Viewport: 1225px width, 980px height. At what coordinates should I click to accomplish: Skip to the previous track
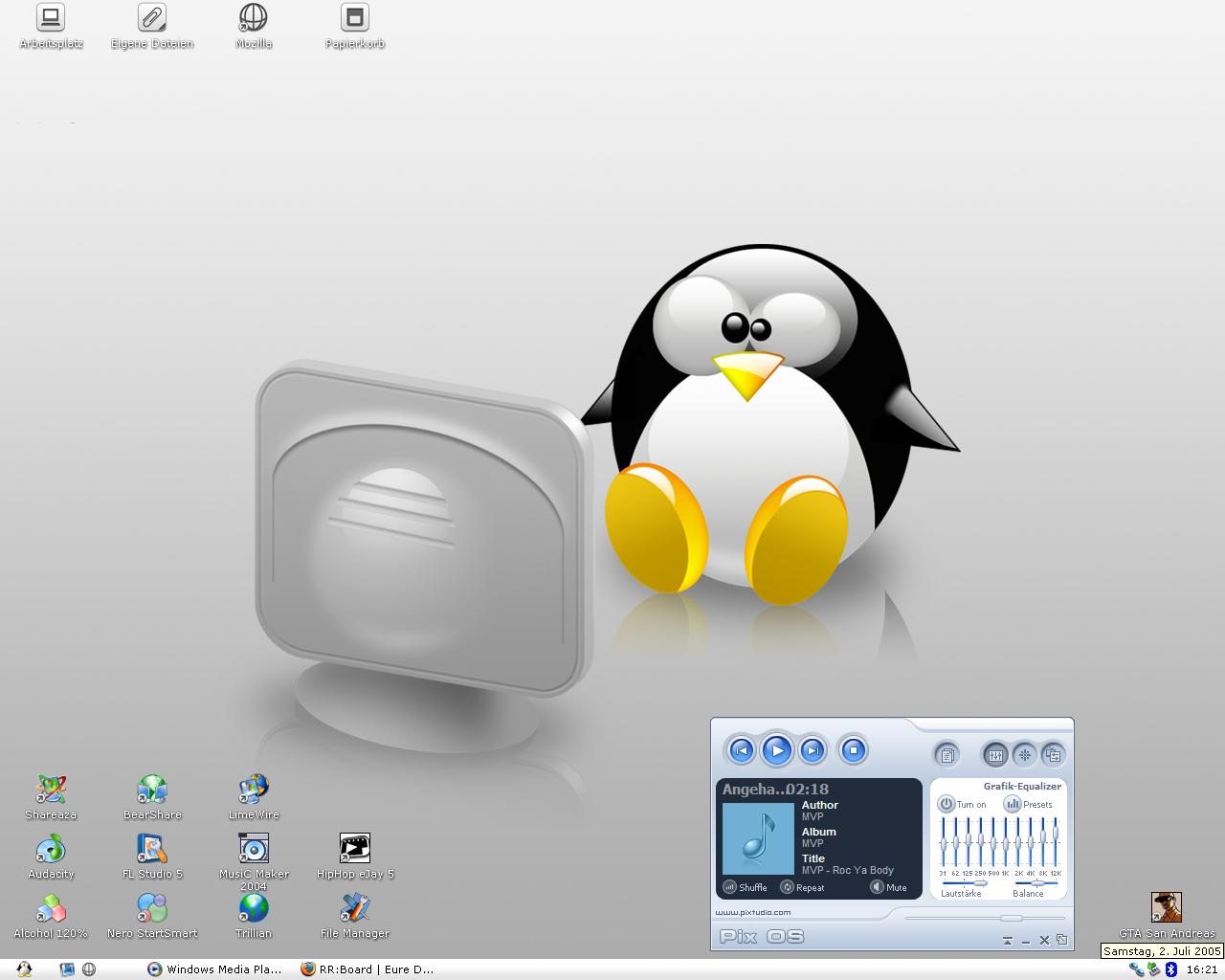(741, 750)
